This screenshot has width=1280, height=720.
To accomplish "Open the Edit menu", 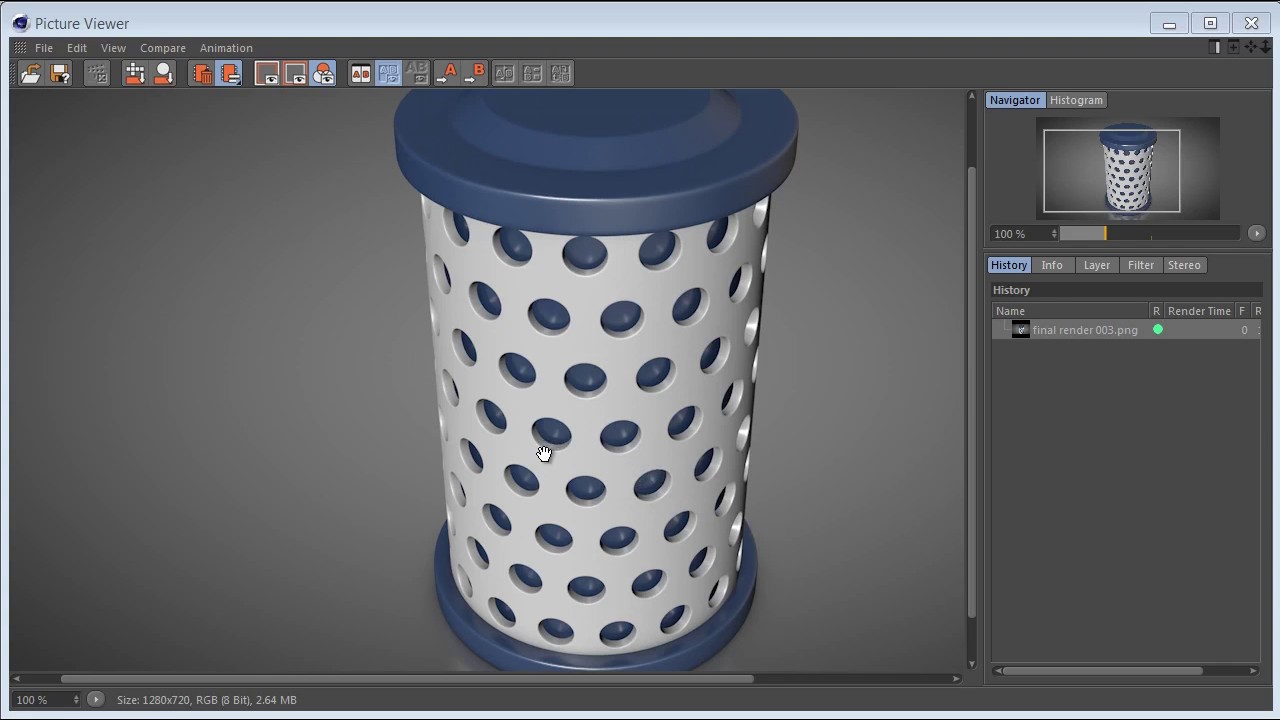I will pyautogui.click(x=77, y=48).
